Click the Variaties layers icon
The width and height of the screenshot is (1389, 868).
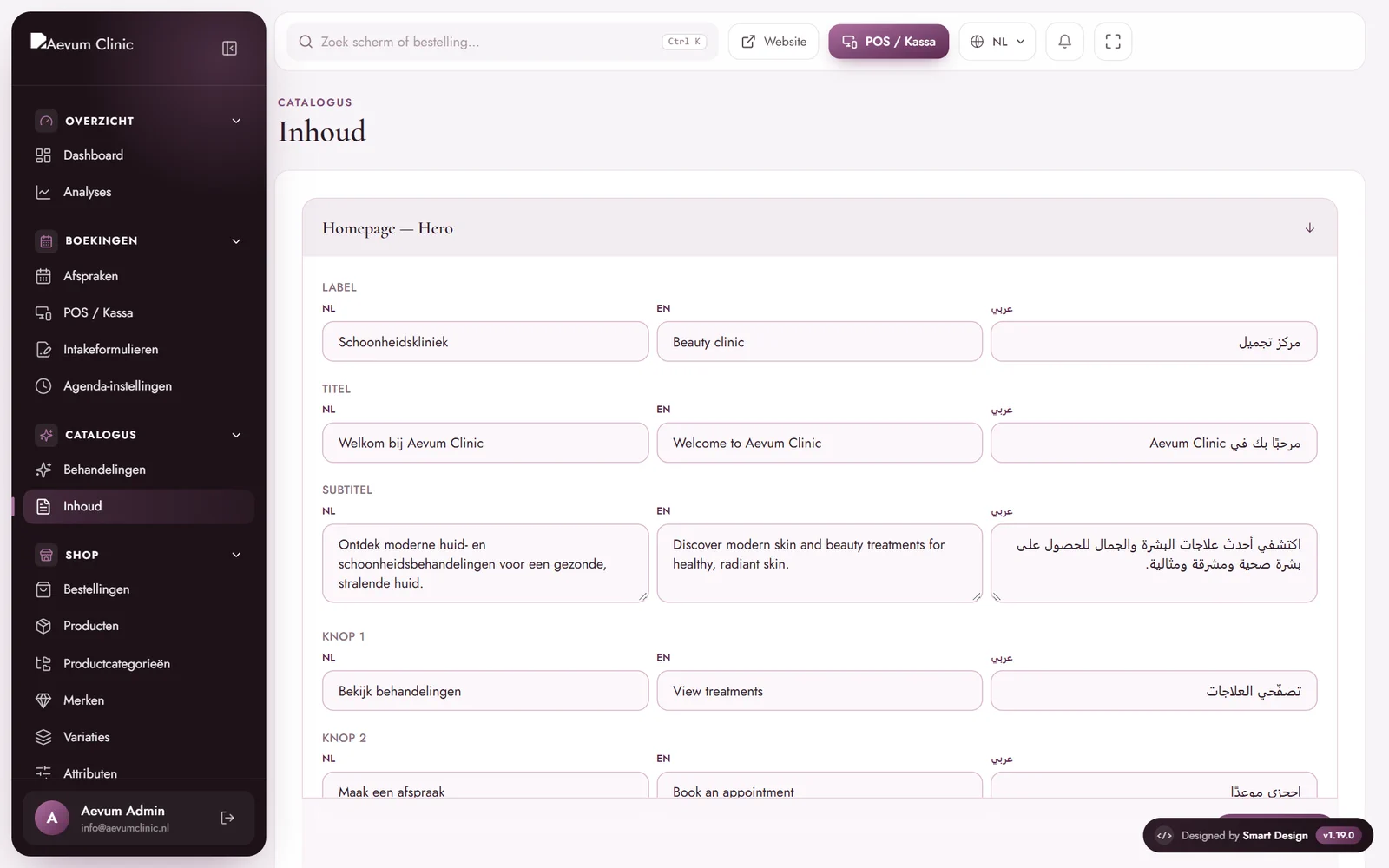(x=43, y=737)
